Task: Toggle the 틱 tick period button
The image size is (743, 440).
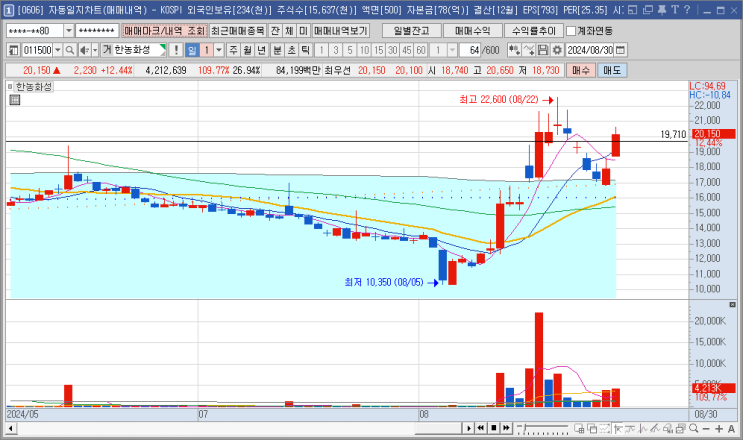Action: pos(306,50)
